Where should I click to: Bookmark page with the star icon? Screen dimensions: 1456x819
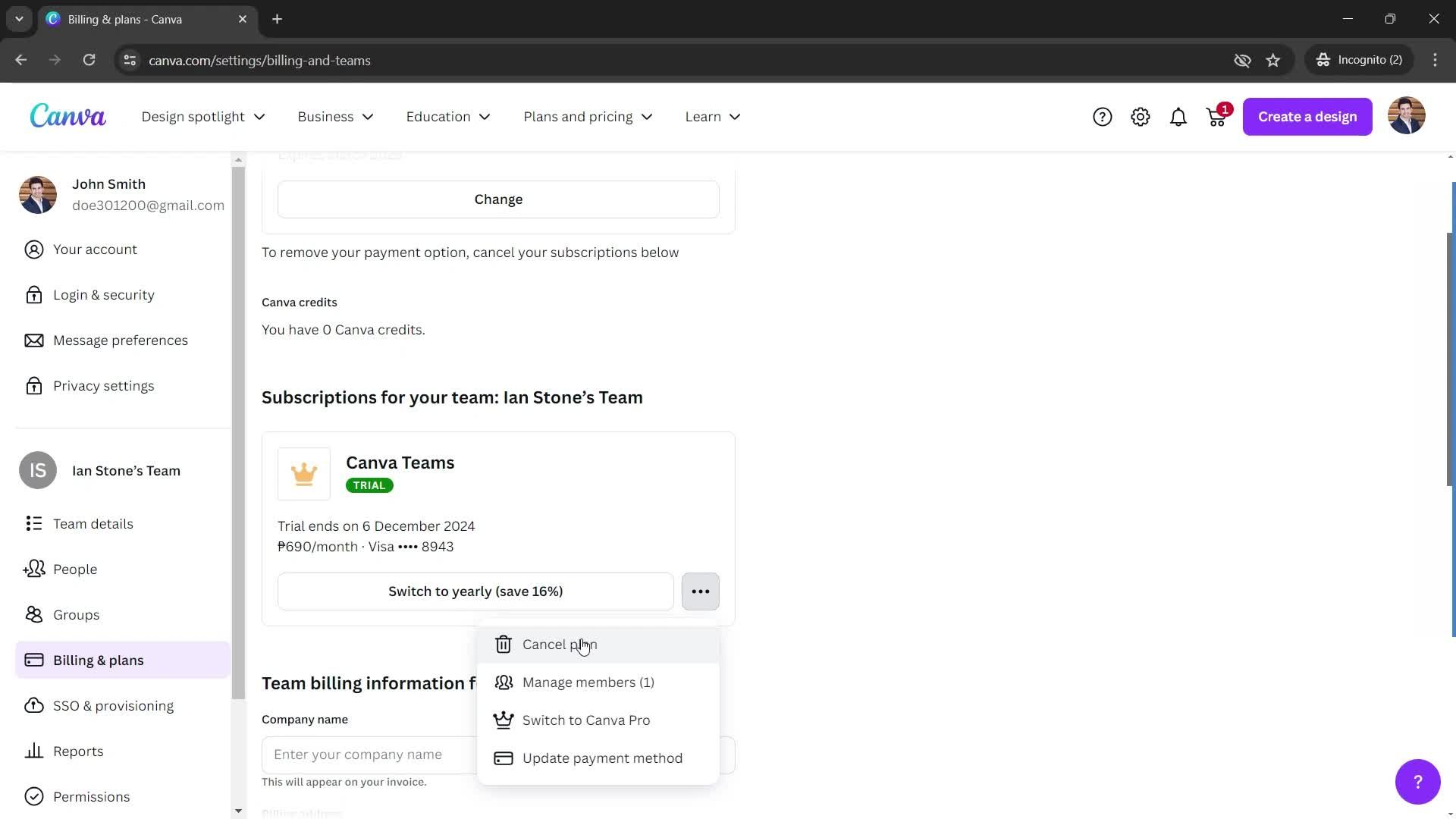(x=1272, y=60)
